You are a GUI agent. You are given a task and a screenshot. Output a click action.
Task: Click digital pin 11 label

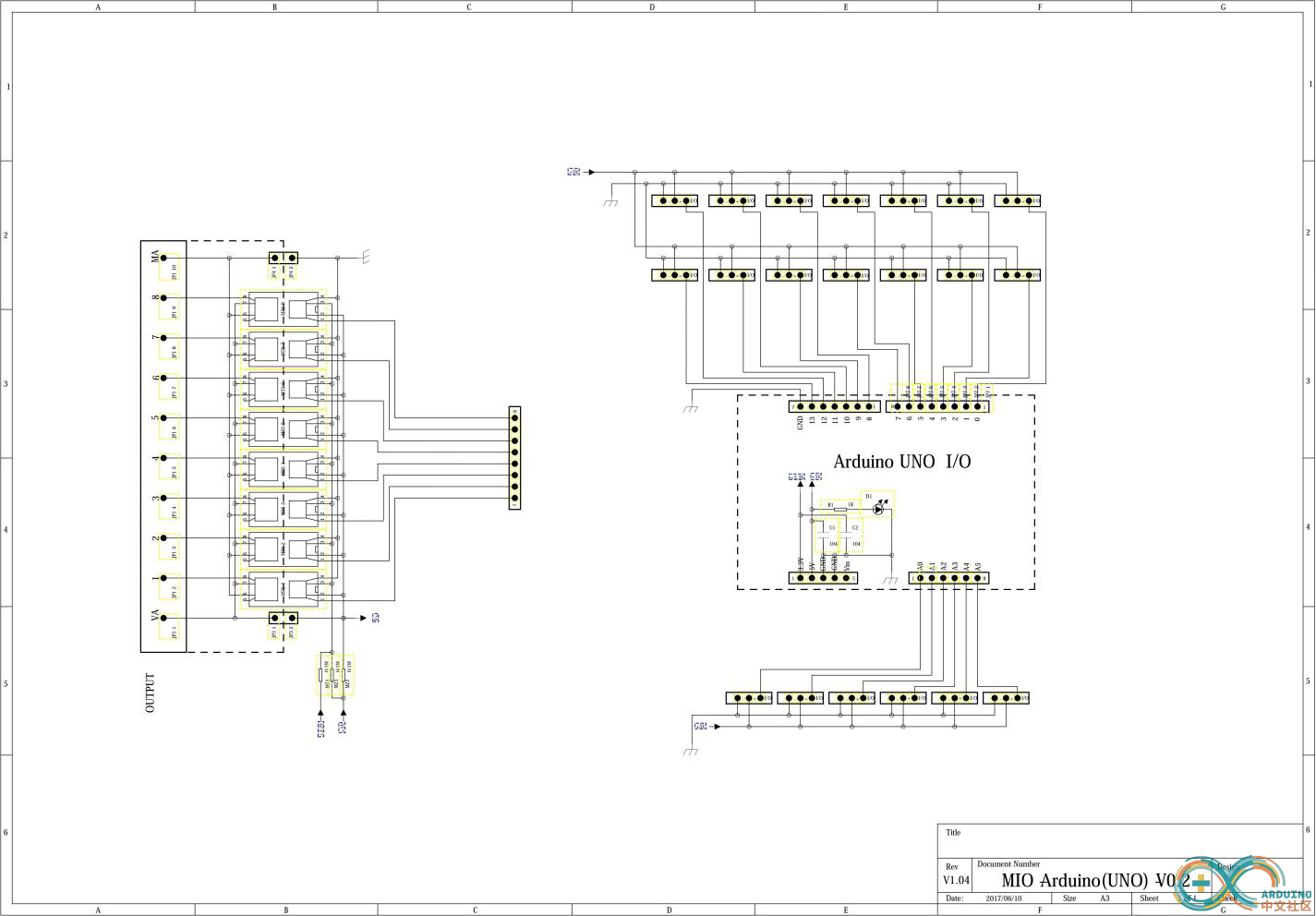point(835,420)
